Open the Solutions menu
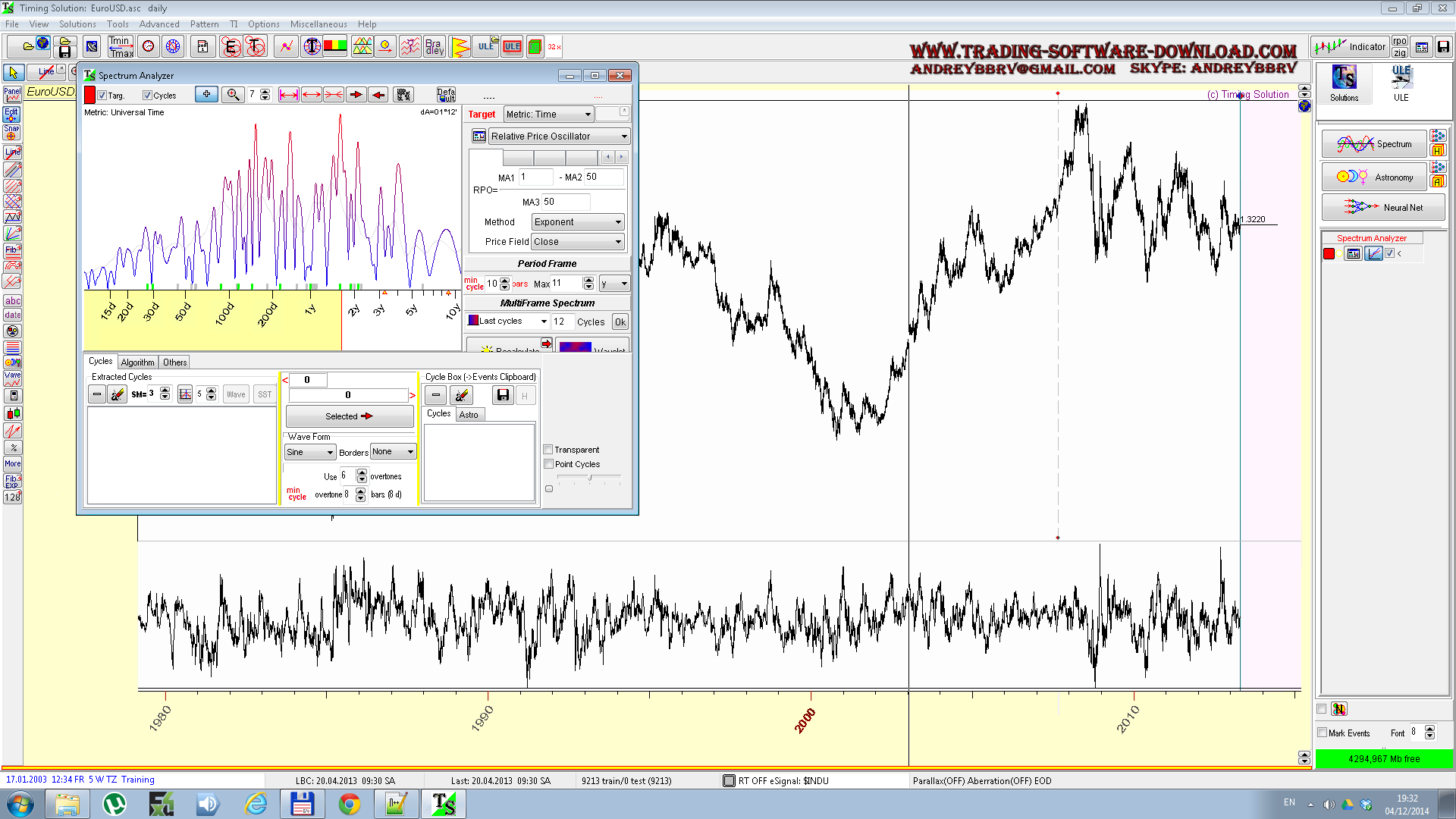Image resolution: width=1456 pixels, height=819 pixels. point(77,24)
